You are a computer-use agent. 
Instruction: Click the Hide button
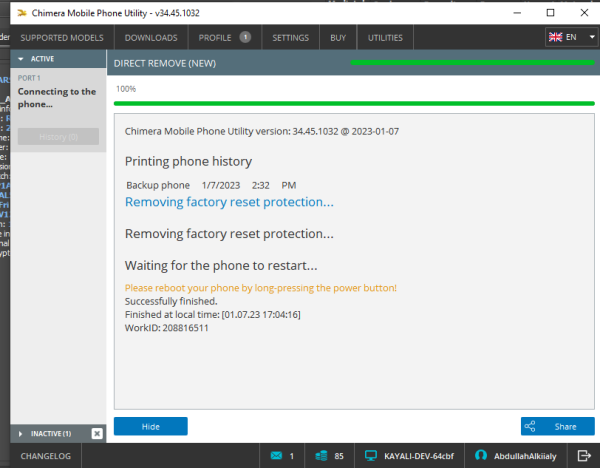coord(151,426)
